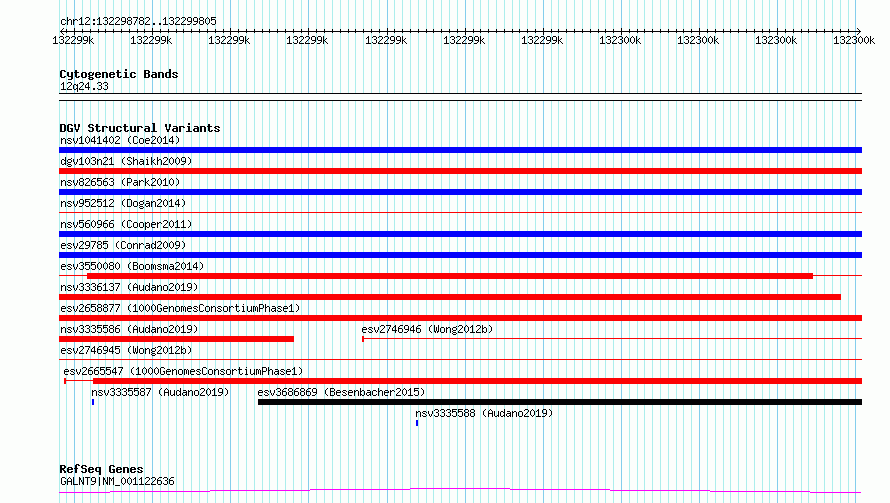Open the nsv3335588 (Audano2019) label
The image size is (890, 503).
tap(484, 413)
